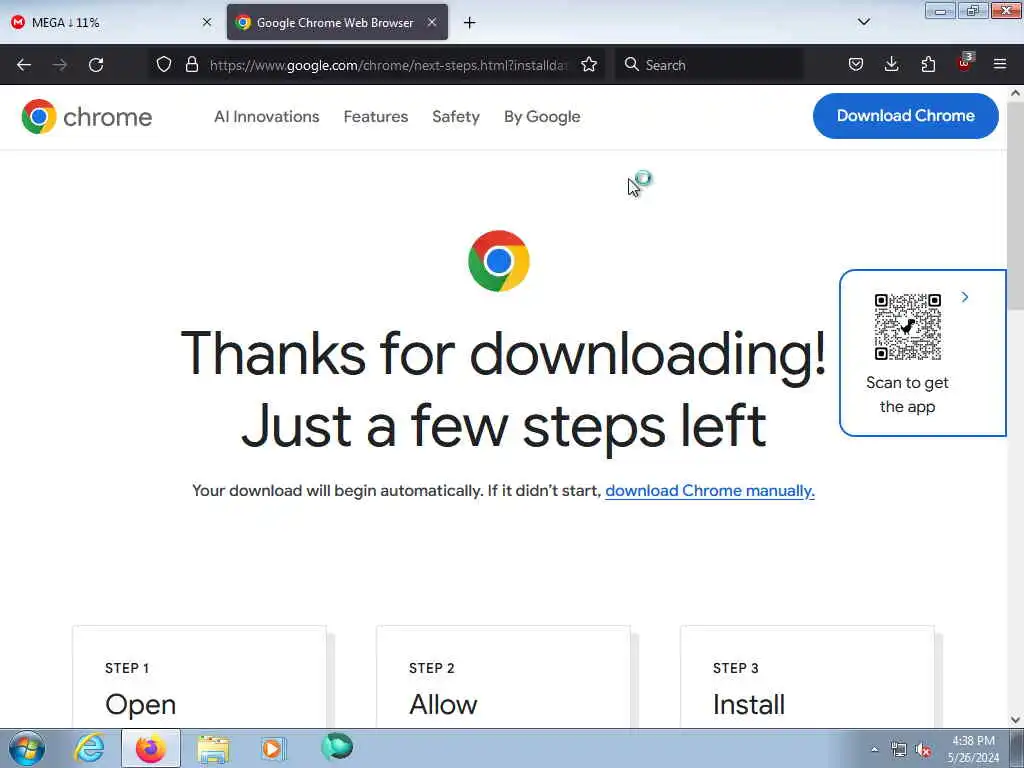Click the scrollbar down arrow
This screenshot has height=768, width=1024.
click(x=1015, y=720)
